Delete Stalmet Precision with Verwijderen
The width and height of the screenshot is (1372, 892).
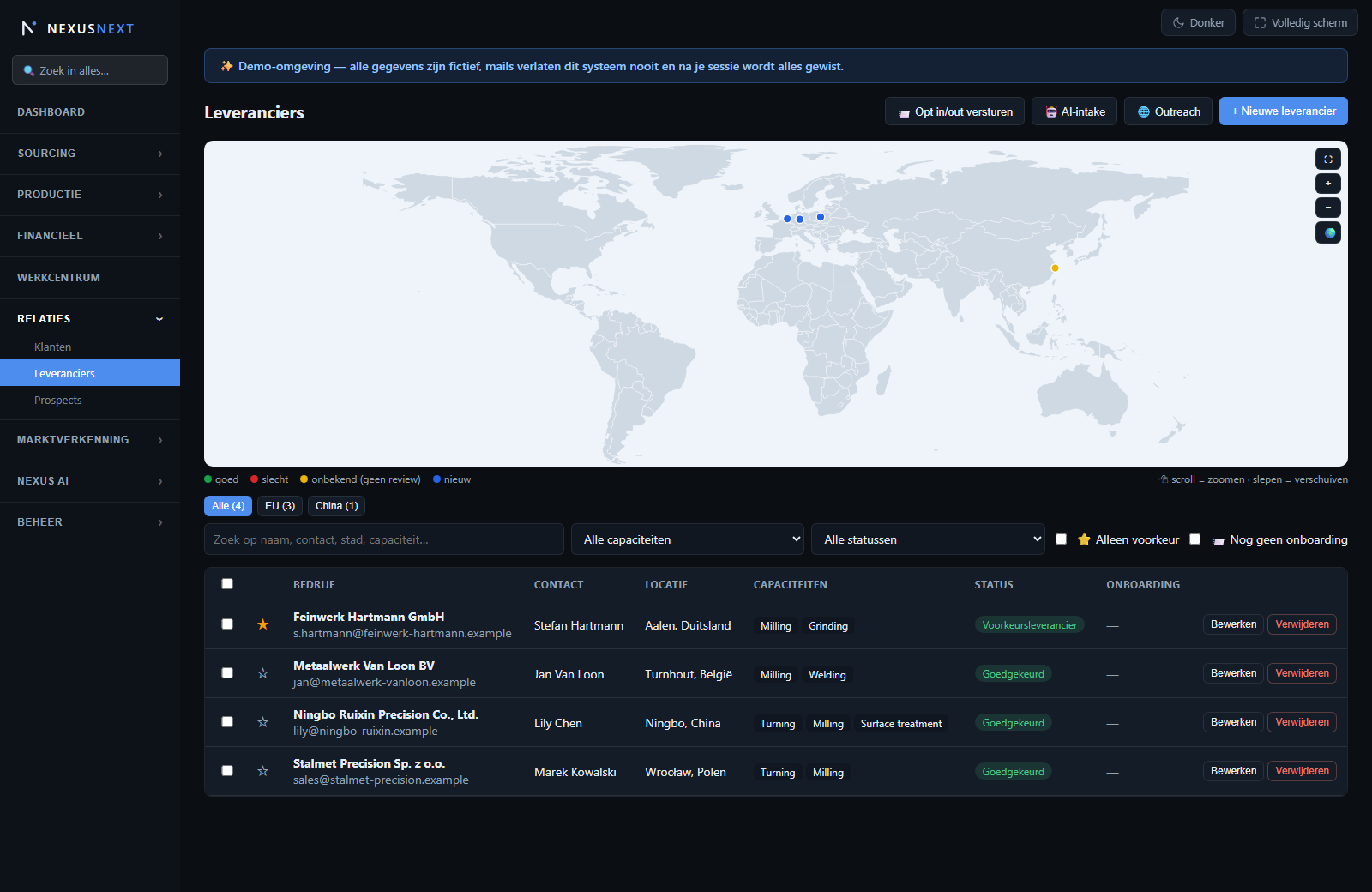1302,771
